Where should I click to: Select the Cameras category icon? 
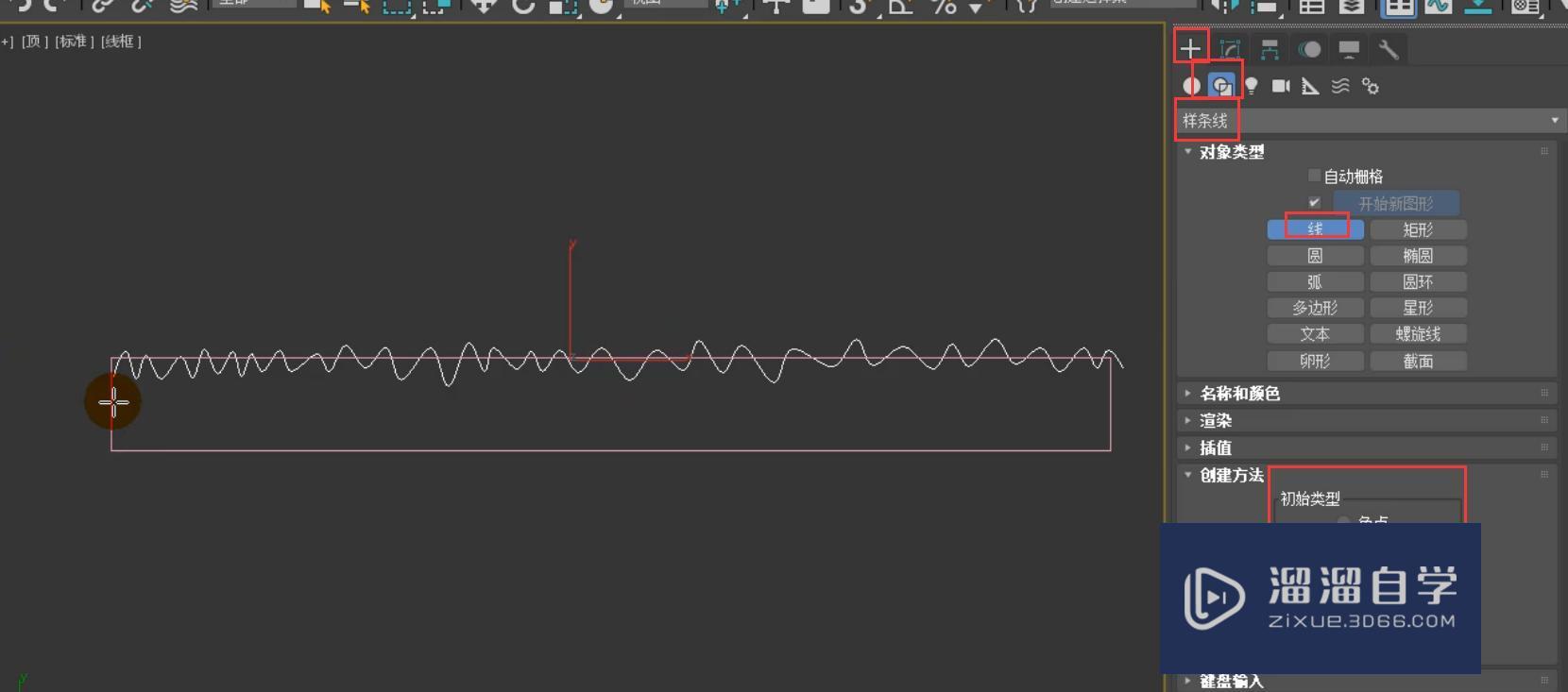point(1281,86)
